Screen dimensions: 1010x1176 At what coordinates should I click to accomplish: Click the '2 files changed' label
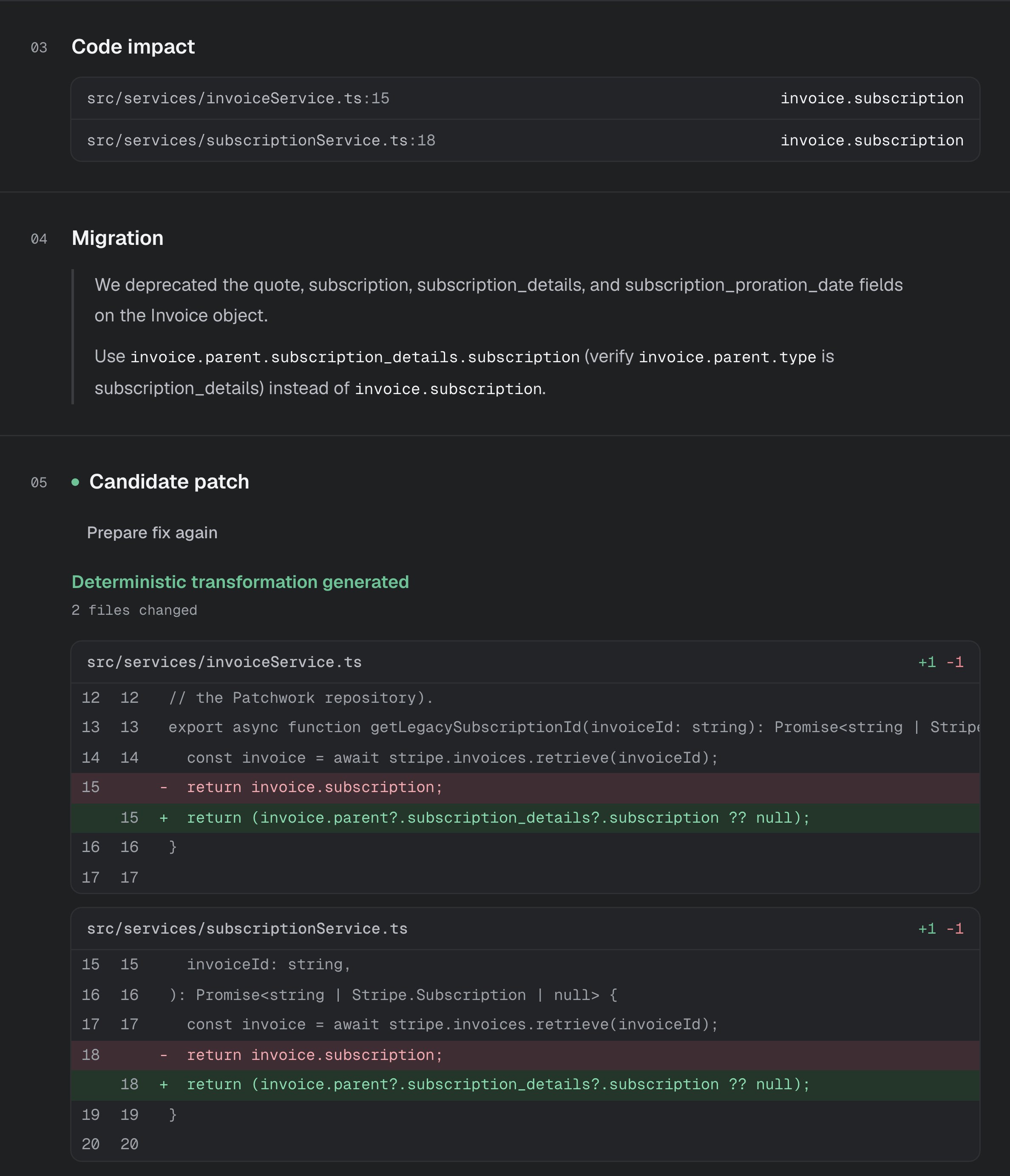pos(134,610)
